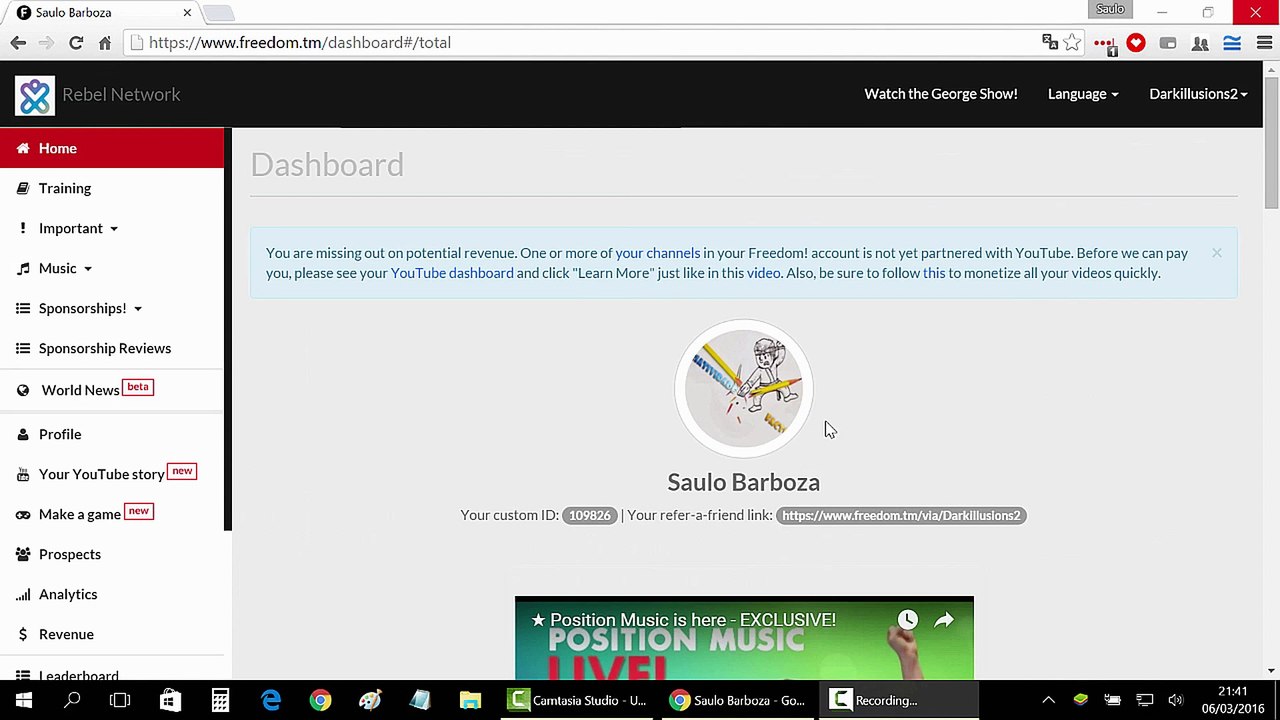Click the red heart extension icon
1280x720 pixels.
click(x=1136, y=43)
